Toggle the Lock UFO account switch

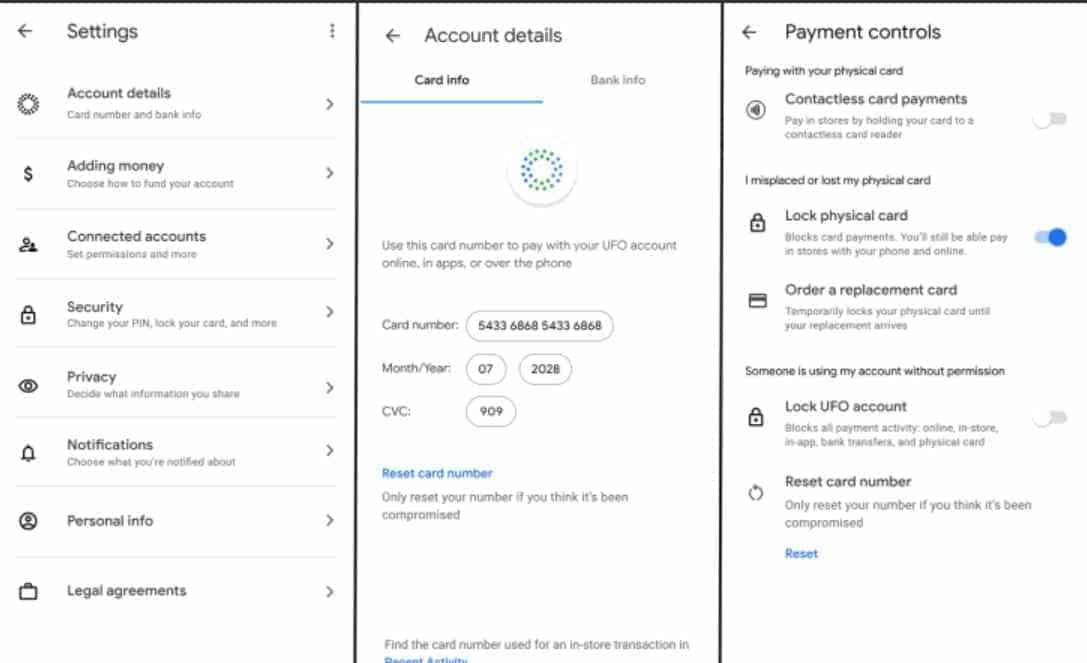(x=1050, y=417)
